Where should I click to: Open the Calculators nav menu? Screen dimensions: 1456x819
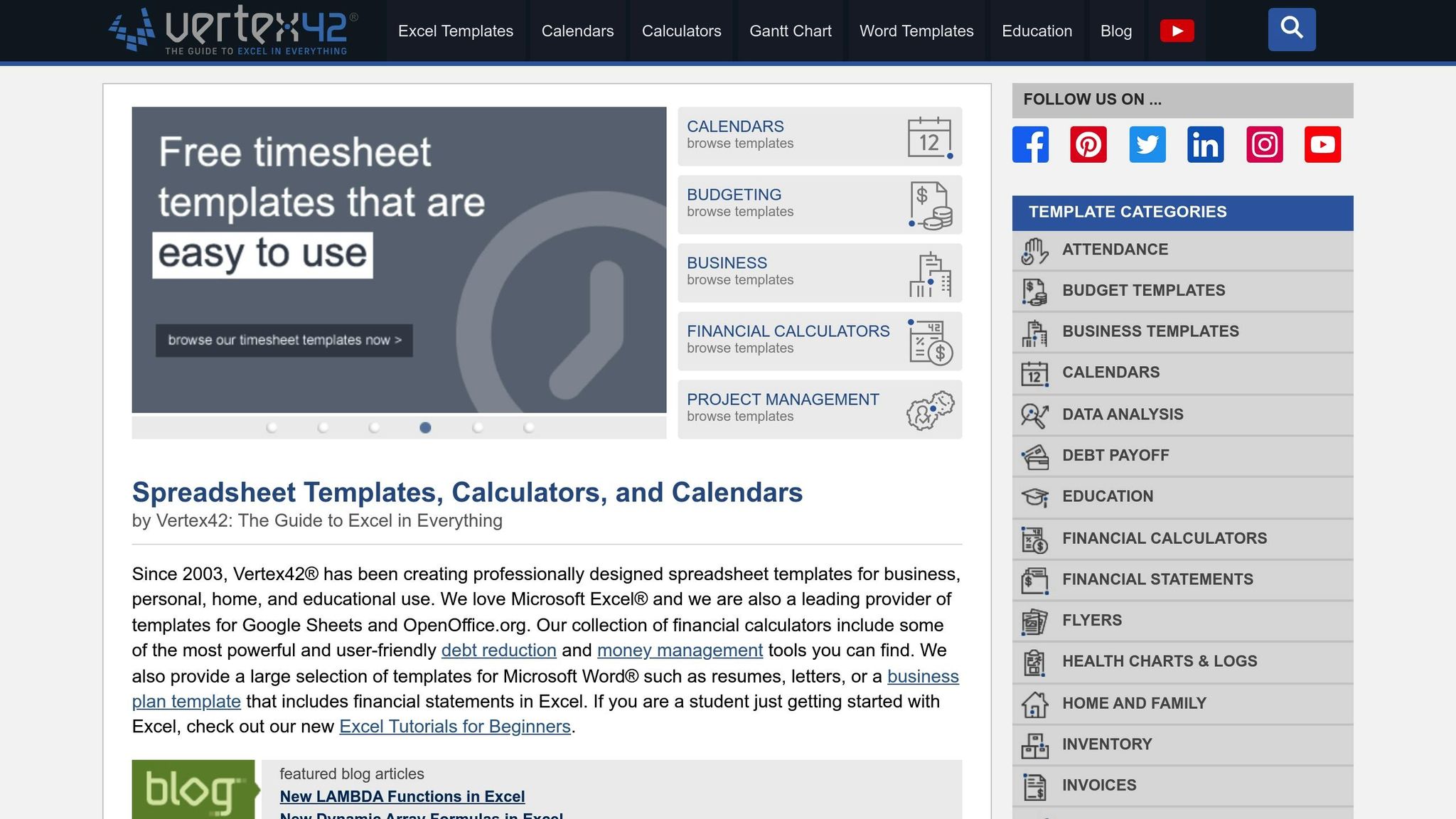(x=681, y=31)
